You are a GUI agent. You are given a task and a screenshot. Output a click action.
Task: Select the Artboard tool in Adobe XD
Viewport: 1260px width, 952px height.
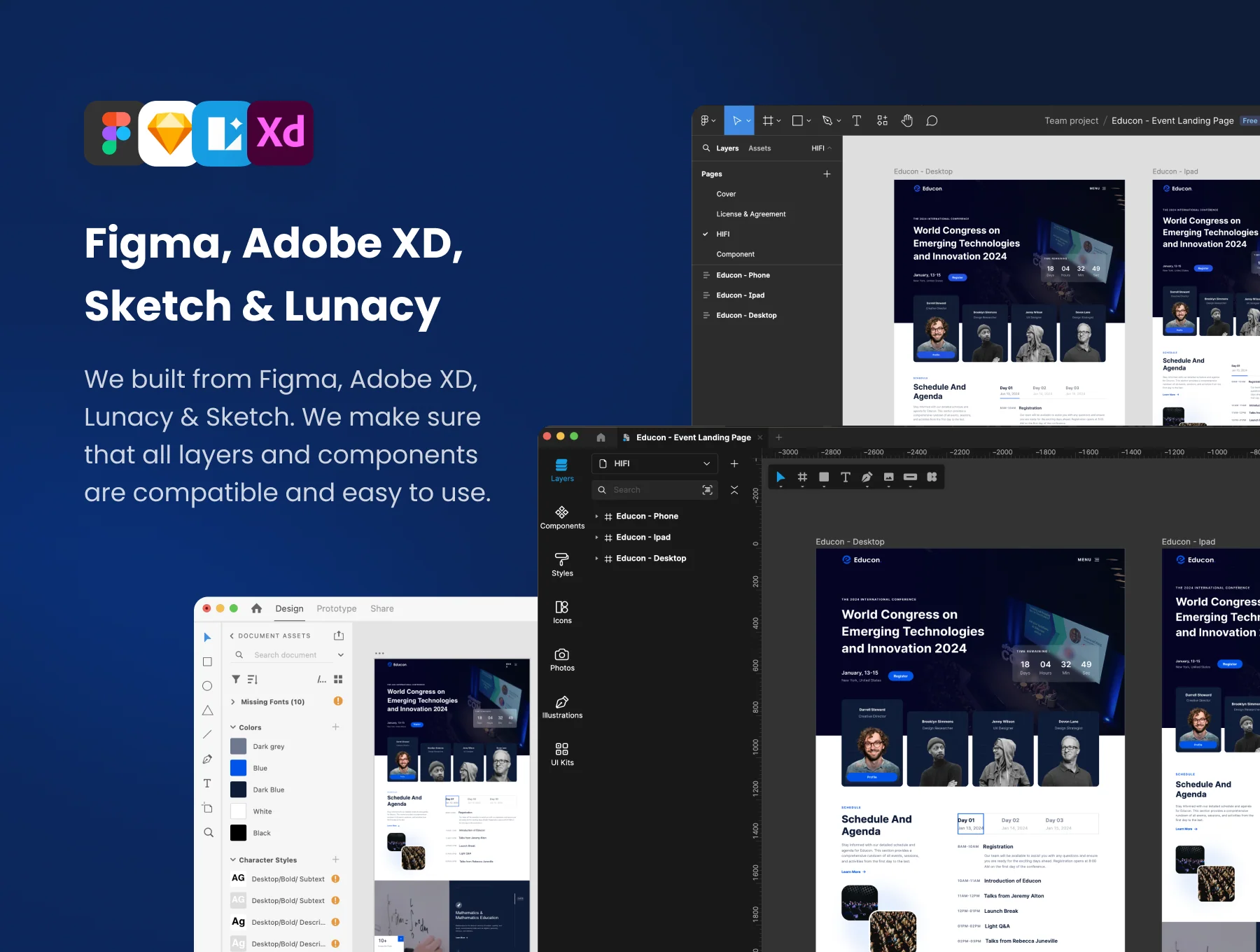pos(207,808)
